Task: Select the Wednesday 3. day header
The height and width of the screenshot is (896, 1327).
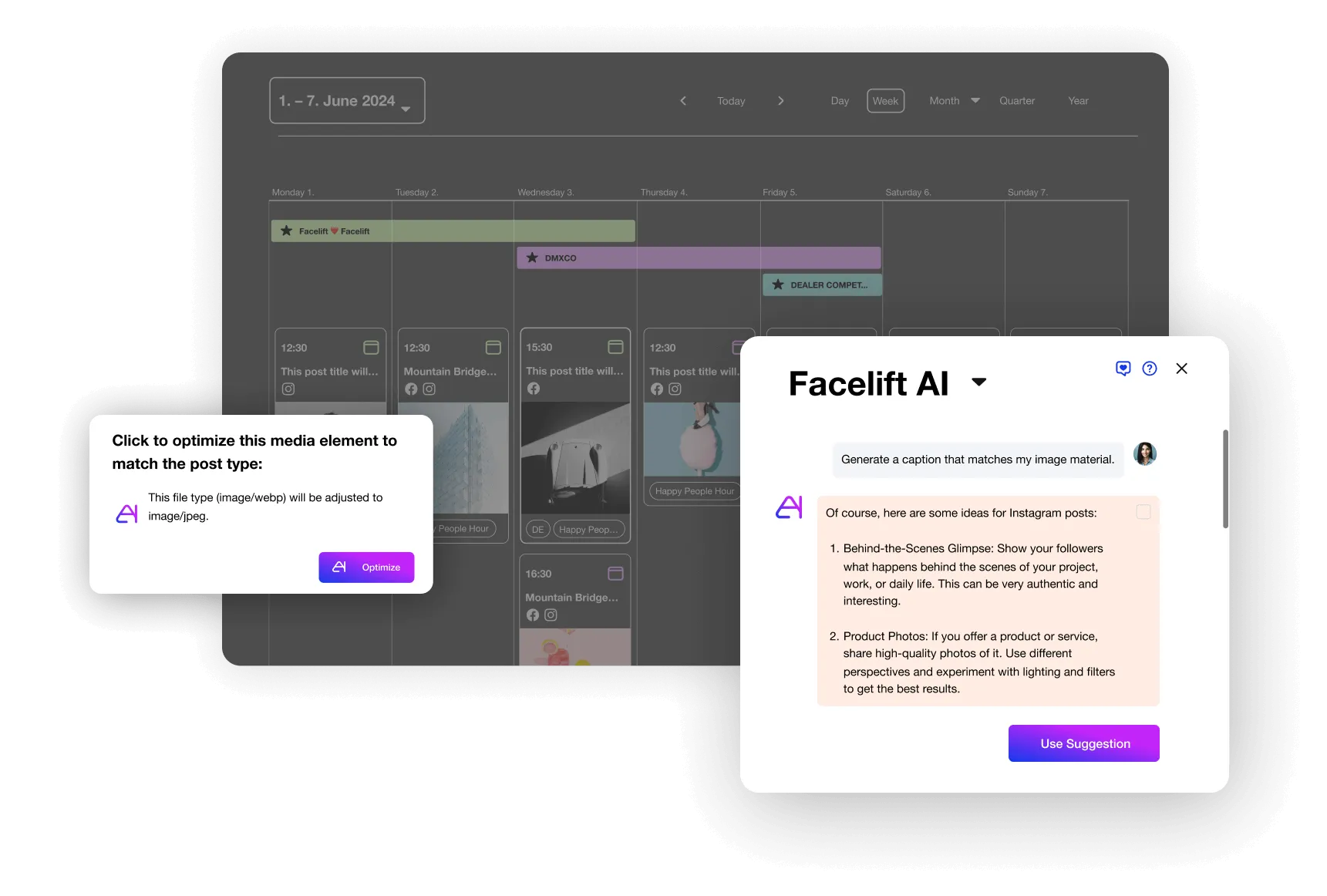Action: [x=546, y=193]
